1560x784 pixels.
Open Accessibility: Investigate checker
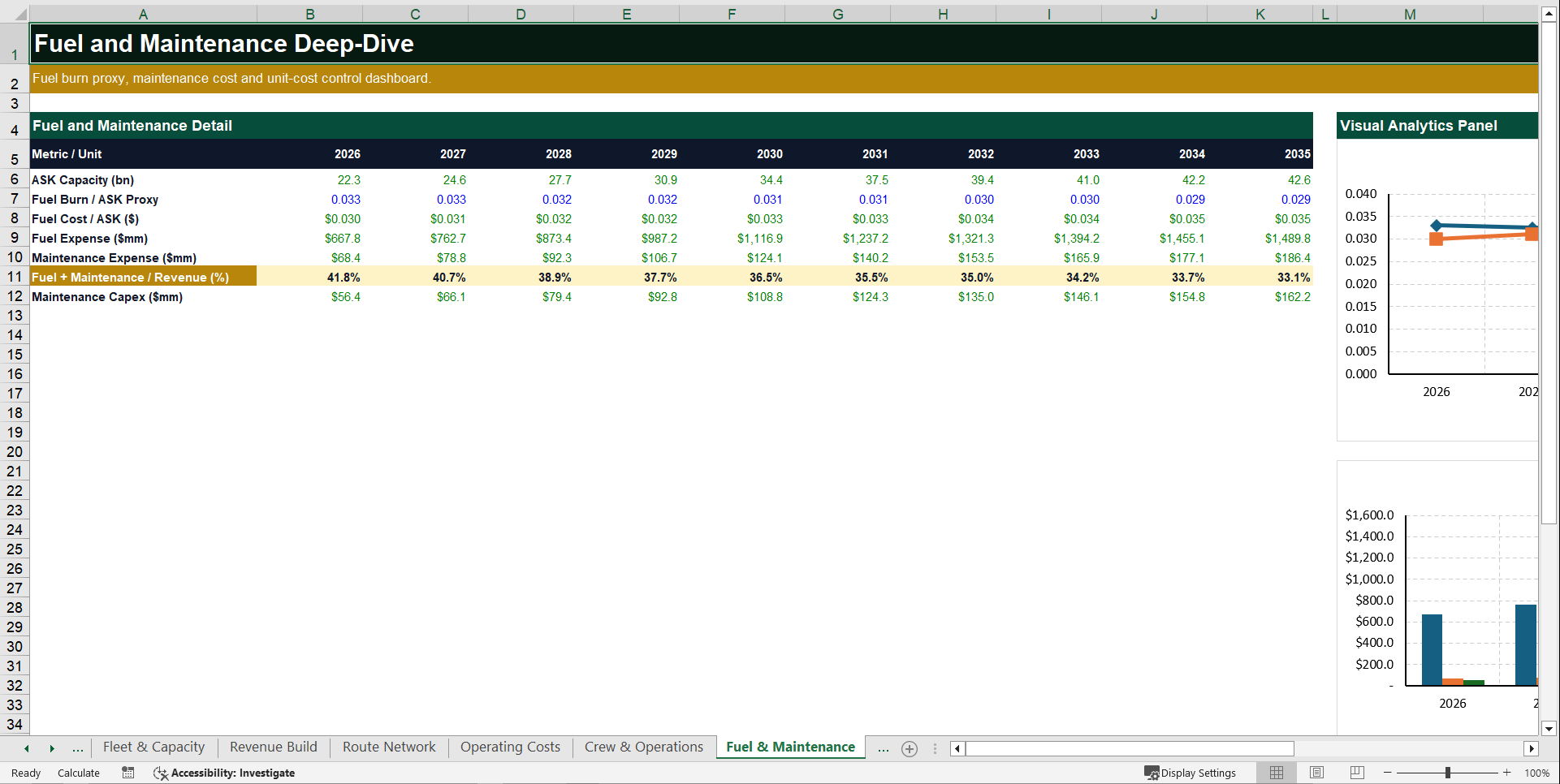click(x=223, y=773)
